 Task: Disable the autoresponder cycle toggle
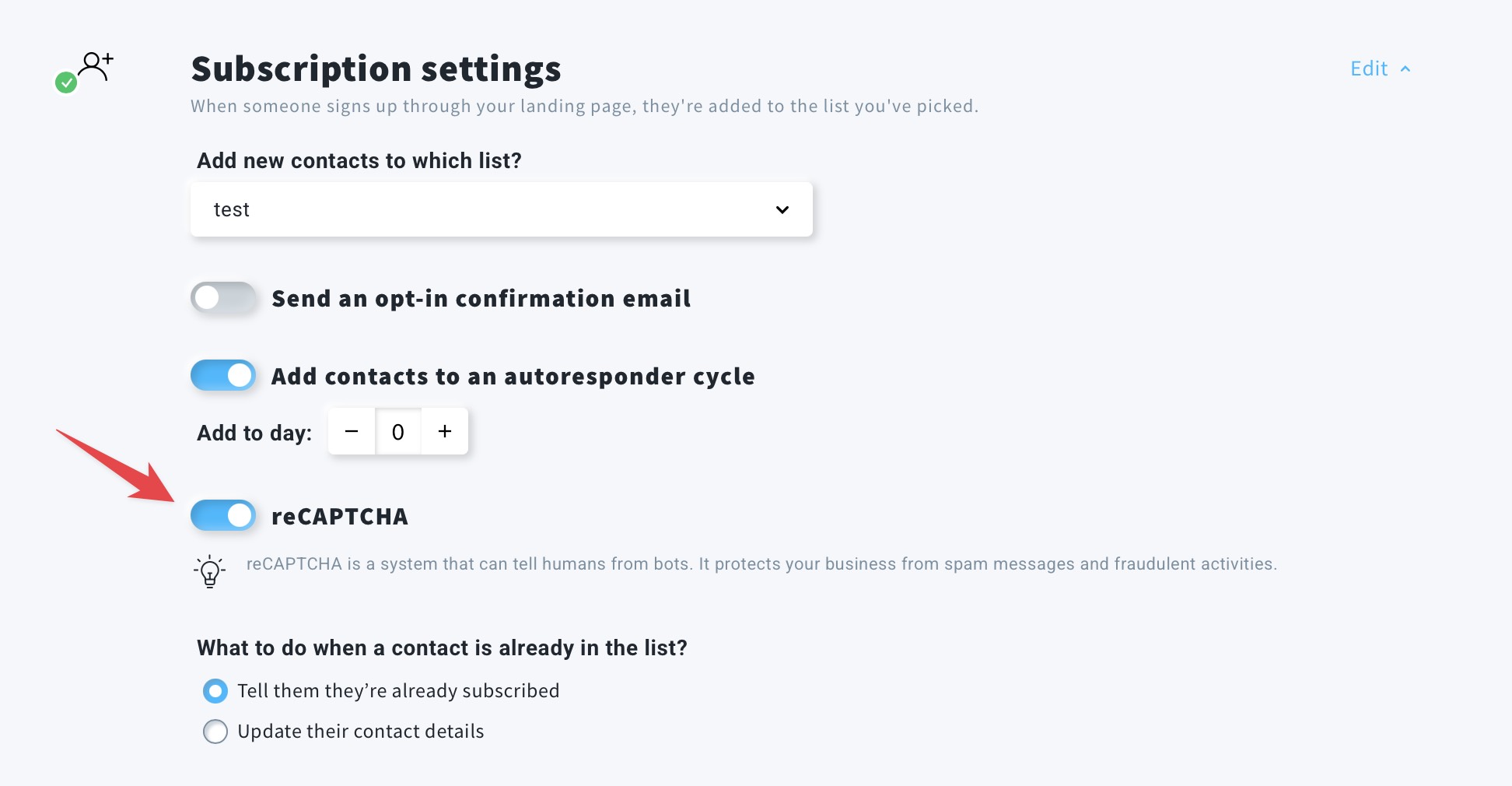click(x=223, y=376)
